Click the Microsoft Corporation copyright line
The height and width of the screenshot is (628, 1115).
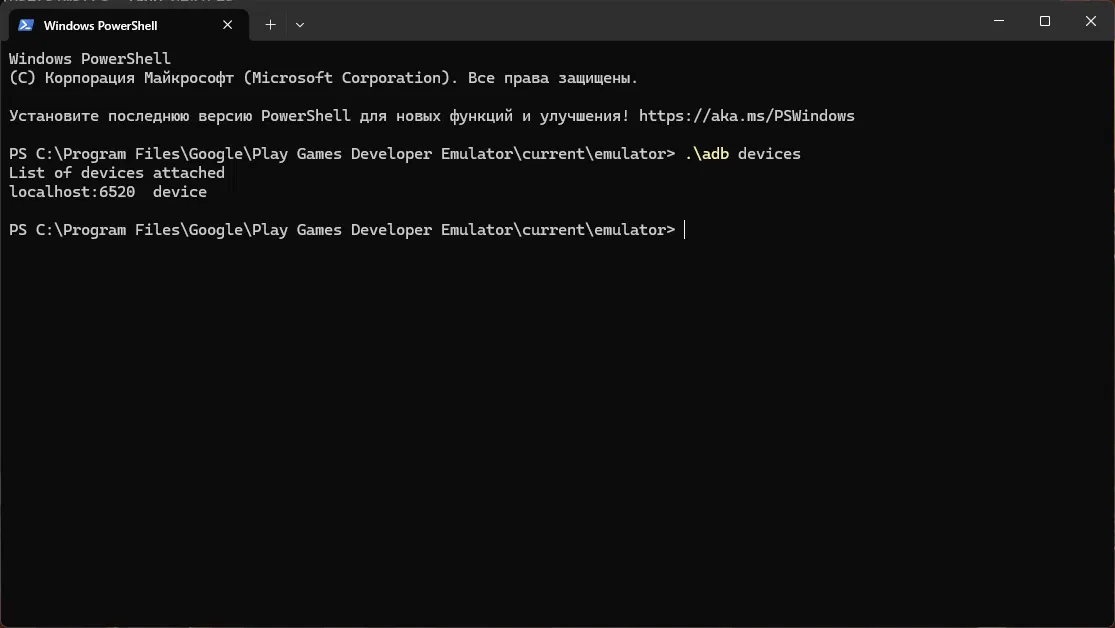point(323,78)
